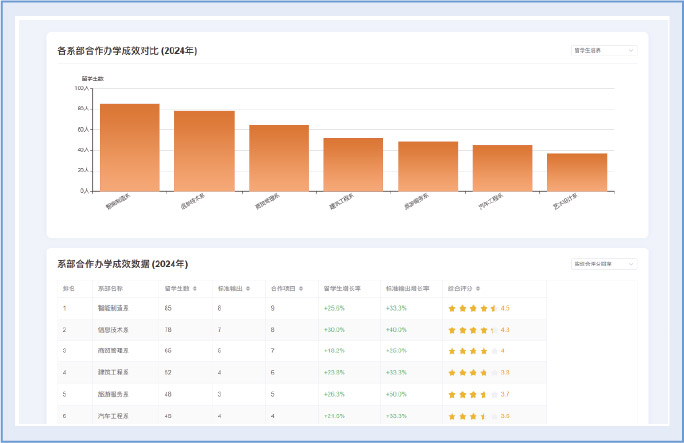
Task: Sort table by 合作项目 column icon
Action: coord(303,288)
